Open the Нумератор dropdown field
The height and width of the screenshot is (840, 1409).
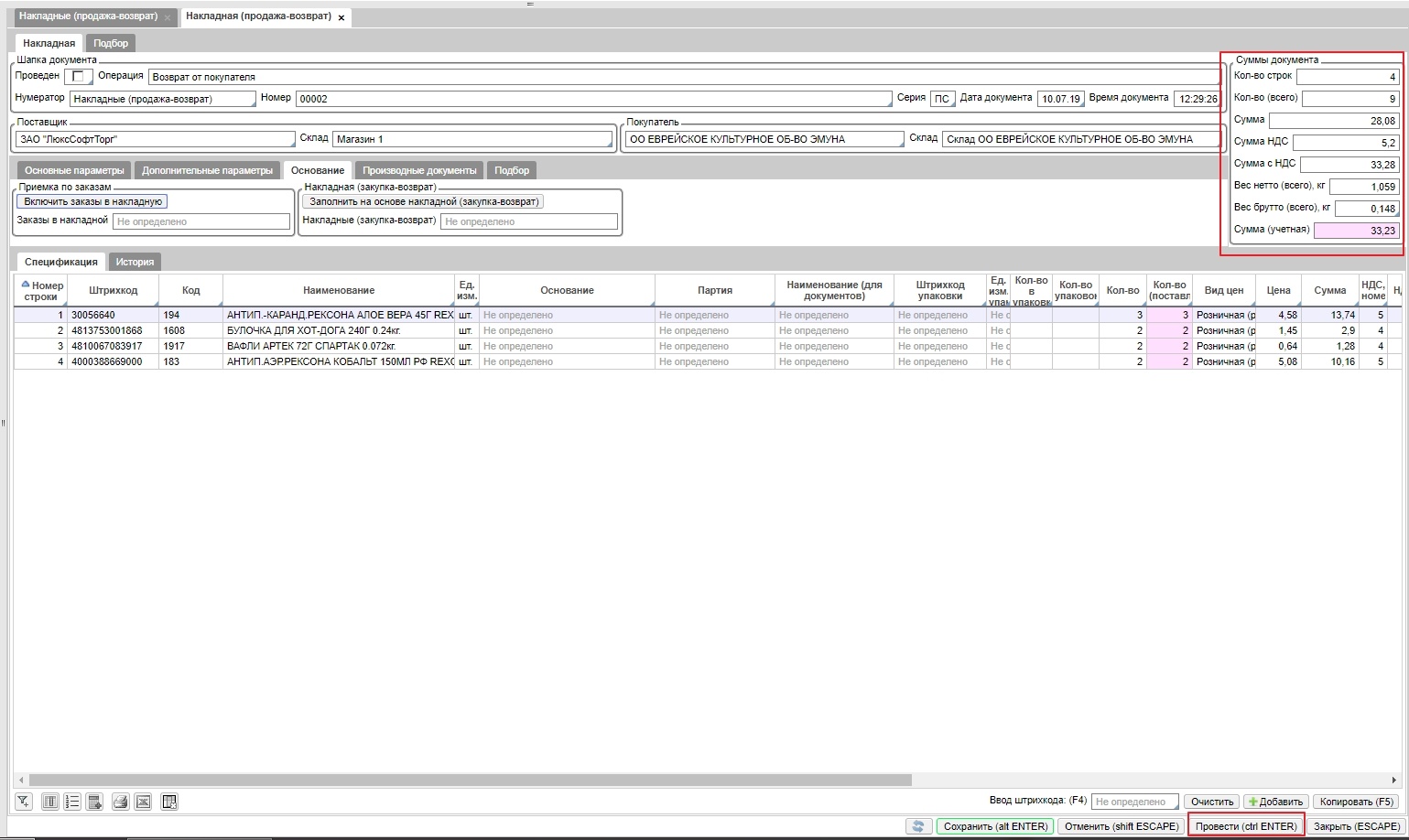tap(162, 99)
